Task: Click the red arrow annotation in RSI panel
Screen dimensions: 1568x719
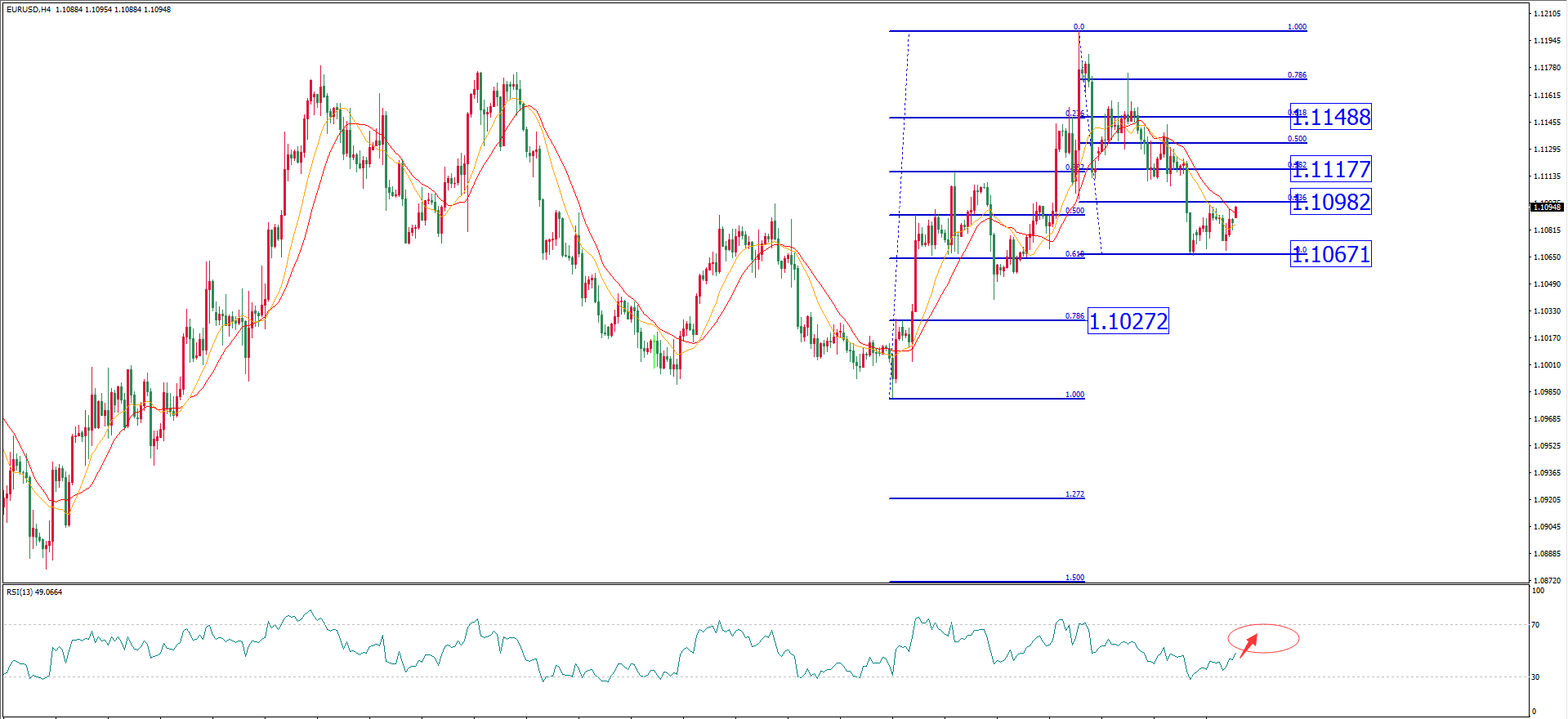Action: pos(1249,646)
